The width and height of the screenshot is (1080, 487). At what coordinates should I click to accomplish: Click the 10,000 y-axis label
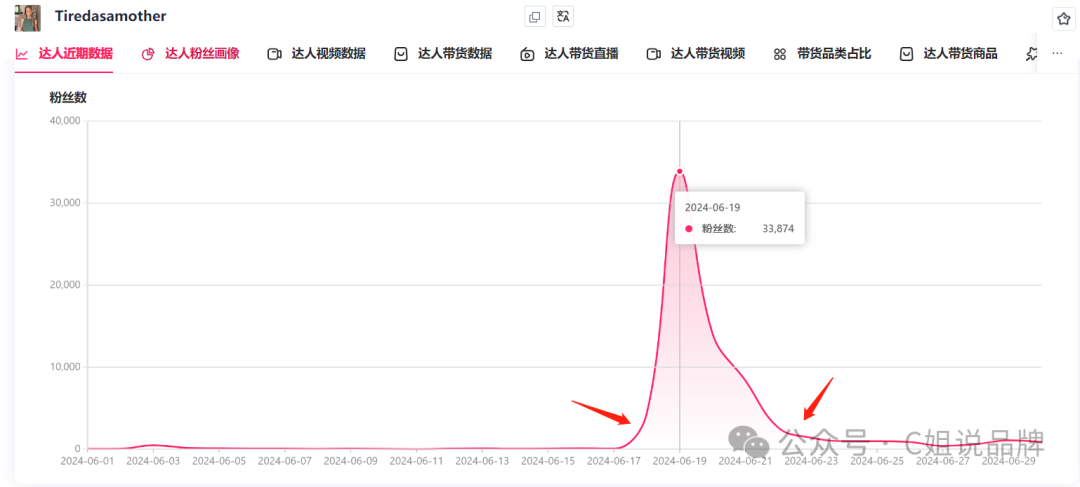tap(65, 367)
